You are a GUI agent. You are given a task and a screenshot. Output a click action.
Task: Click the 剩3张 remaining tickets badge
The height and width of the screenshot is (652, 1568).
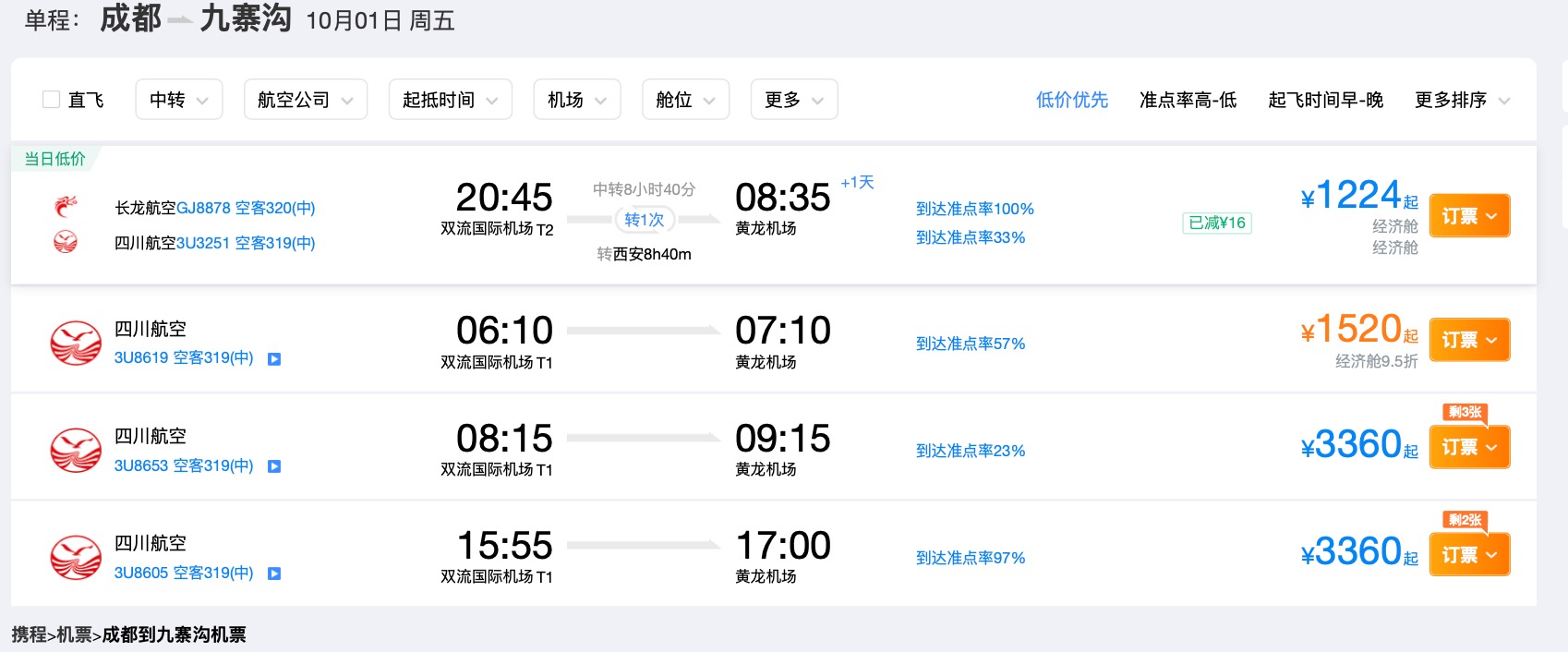(x=1465, y=413)
